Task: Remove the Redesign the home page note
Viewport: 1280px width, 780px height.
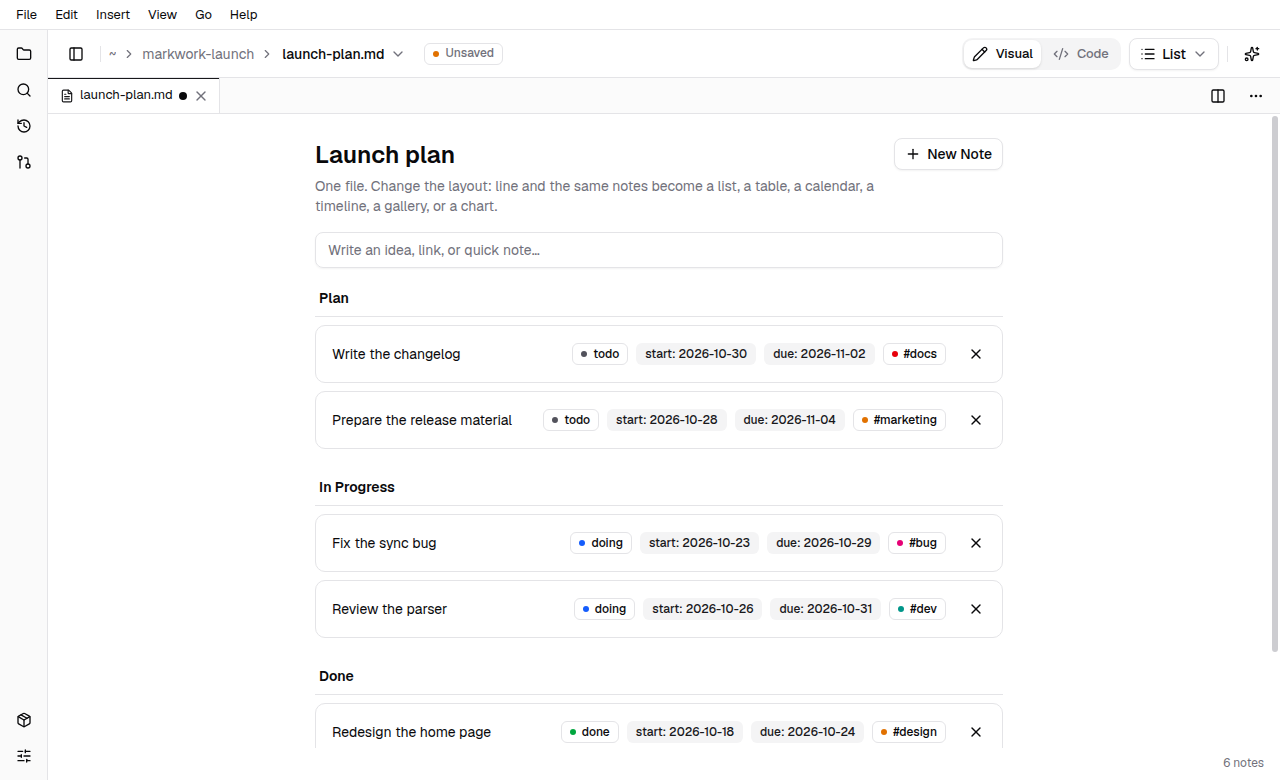Action: [976, 732]
